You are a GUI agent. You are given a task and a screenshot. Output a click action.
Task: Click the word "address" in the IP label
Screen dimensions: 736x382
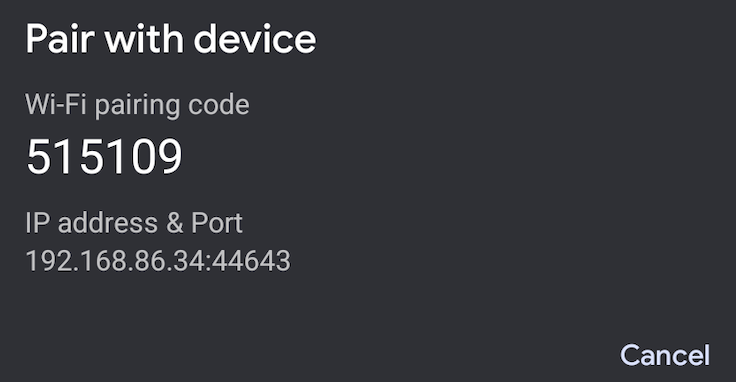(107, 223)
